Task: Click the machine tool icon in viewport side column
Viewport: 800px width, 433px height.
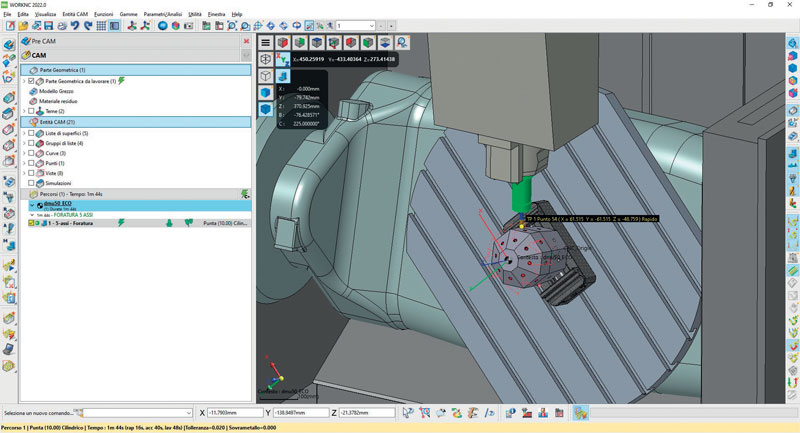Action: click(283, 76)
